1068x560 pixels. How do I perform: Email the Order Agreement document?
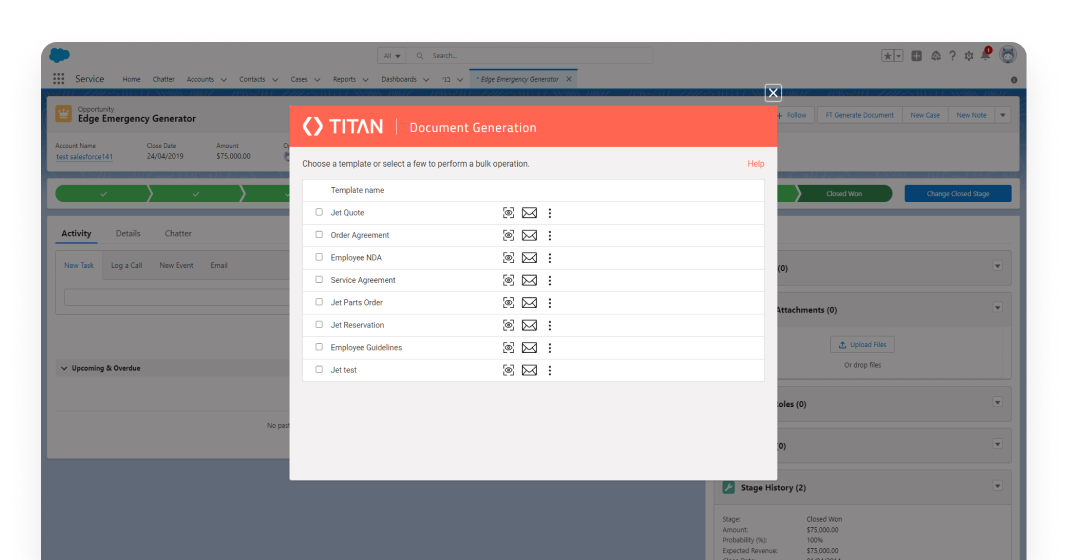[529, 236]
